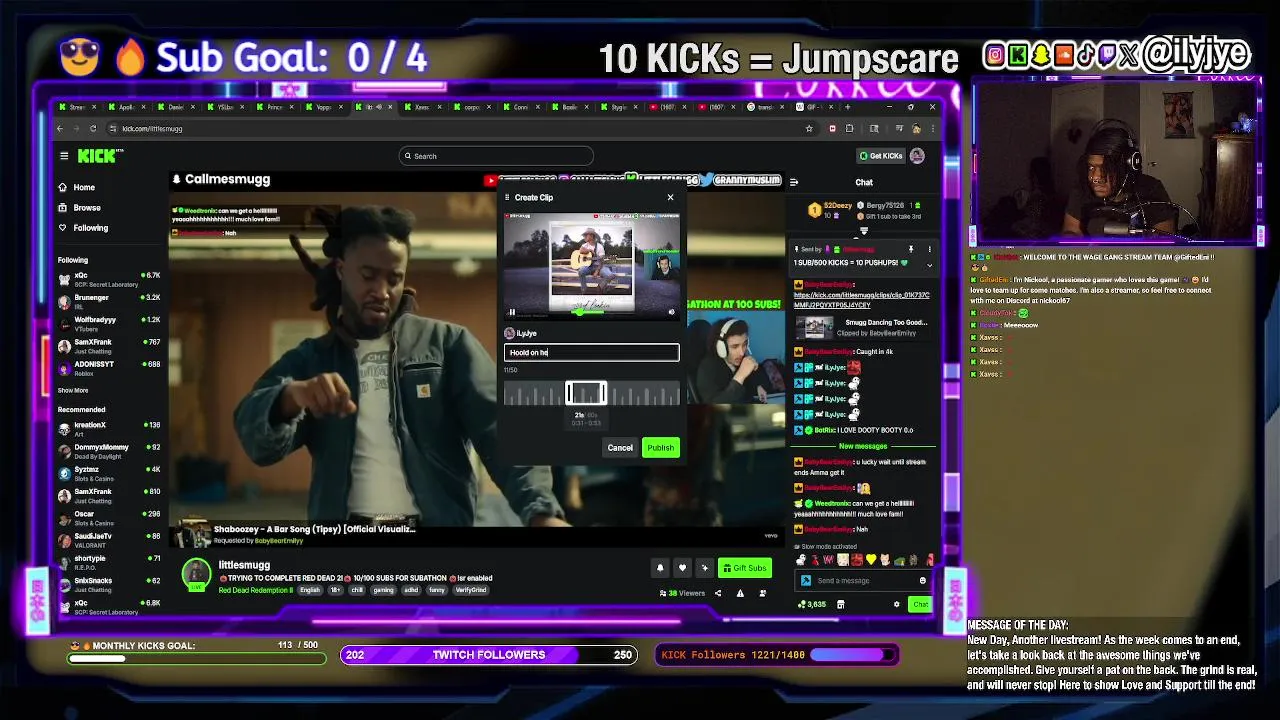The width and height of the screenshot is (1280, 720).
Task: Bookmark this page star icon
Action: click(x=809, y=128)
